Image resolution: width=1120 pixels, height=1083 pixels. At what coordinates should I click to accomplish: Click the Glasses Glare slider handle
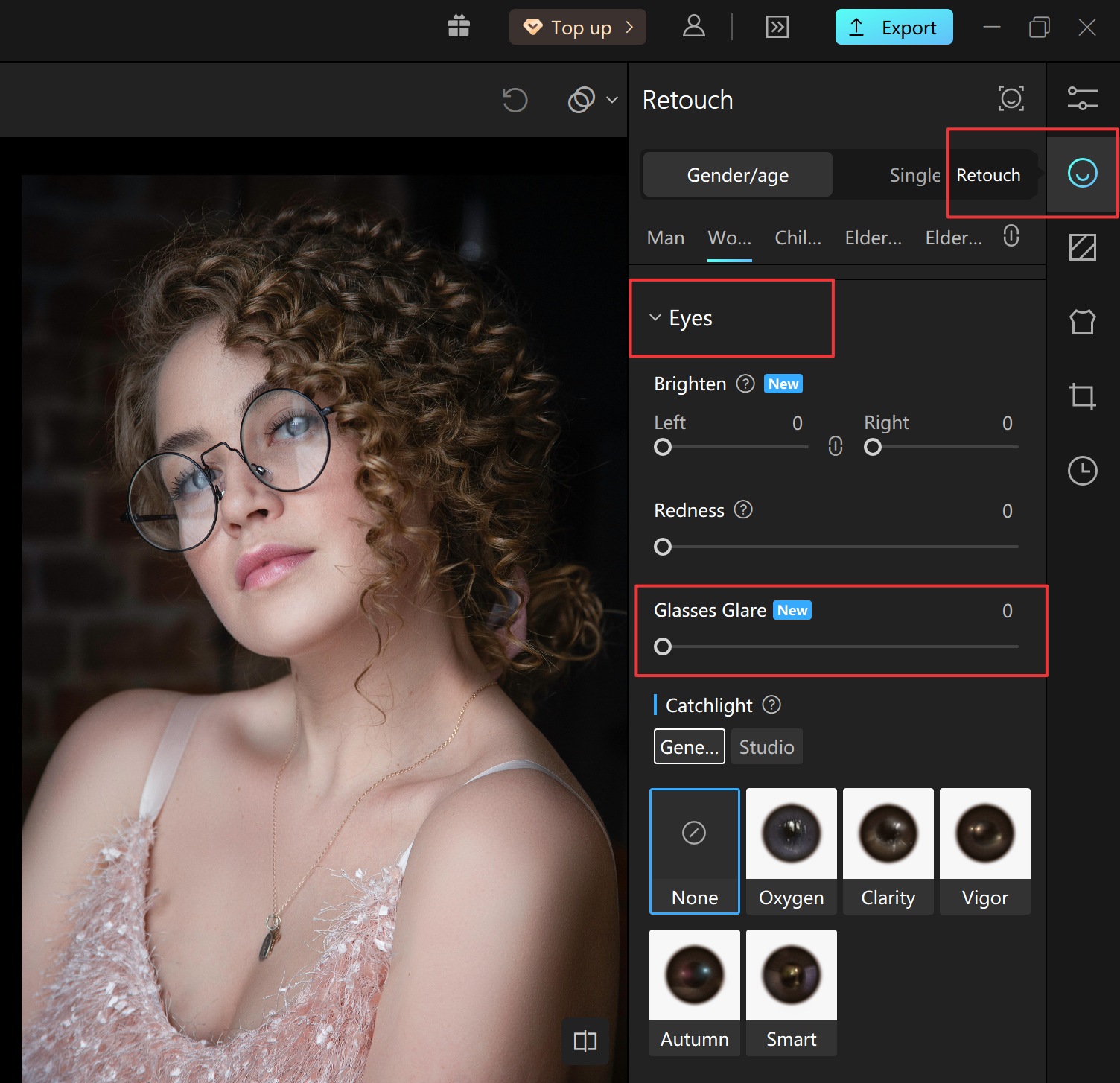coord(663,647)
